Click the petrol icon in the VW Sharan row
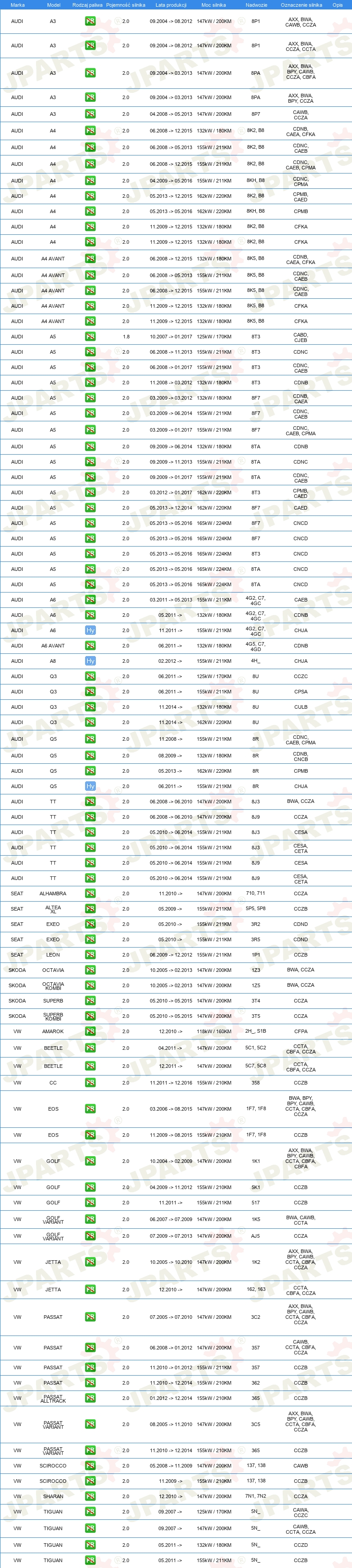Viewport: 352px width, 1568px height. click(90, 1497)
